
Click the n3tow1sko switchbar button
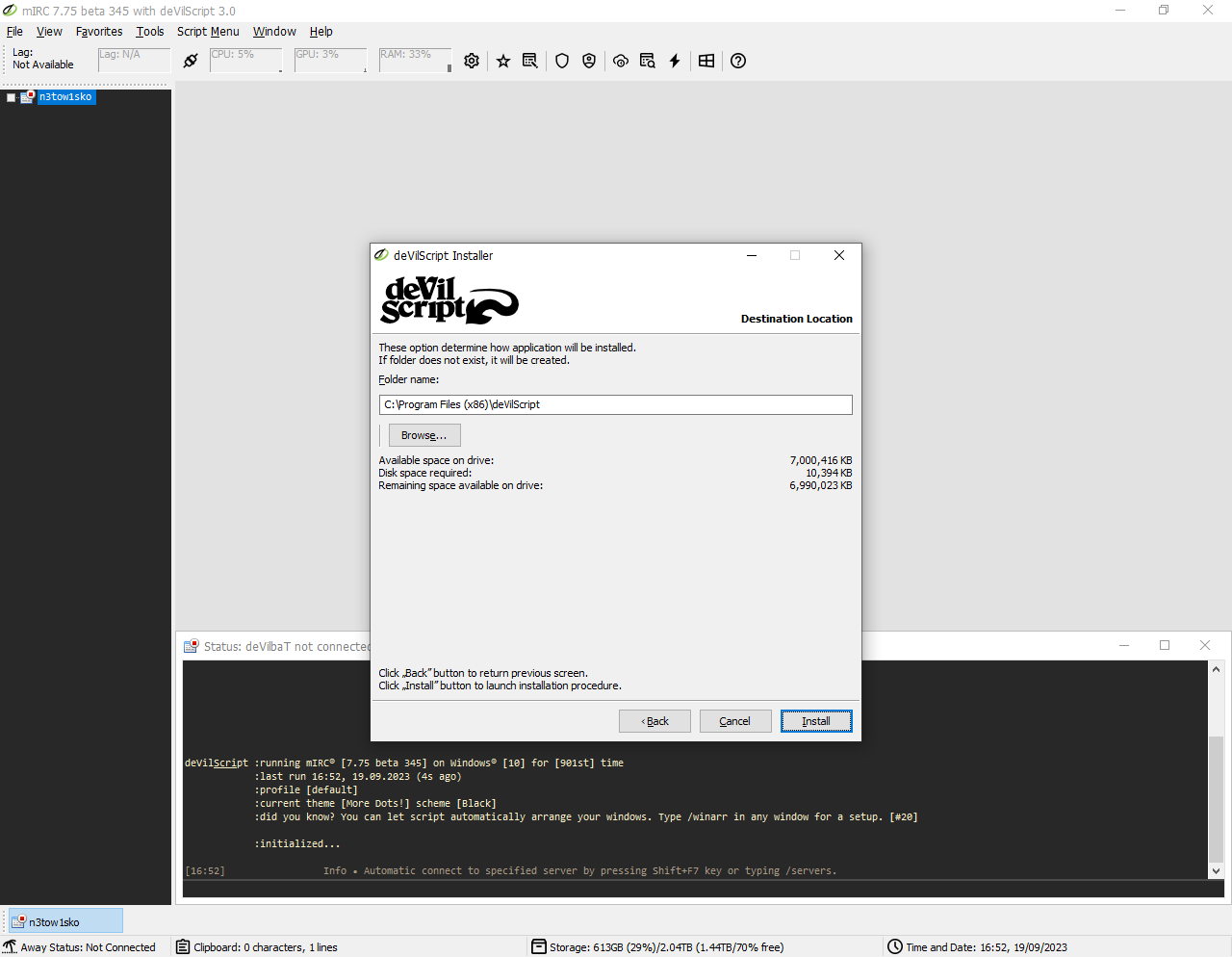(x=65, y=921)
